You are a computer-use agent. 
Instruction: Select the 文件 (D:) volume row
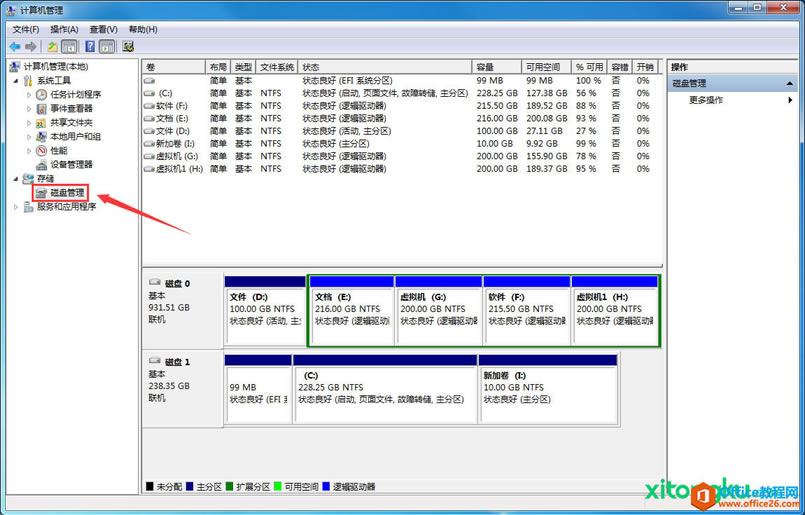[x=399, y=131]
